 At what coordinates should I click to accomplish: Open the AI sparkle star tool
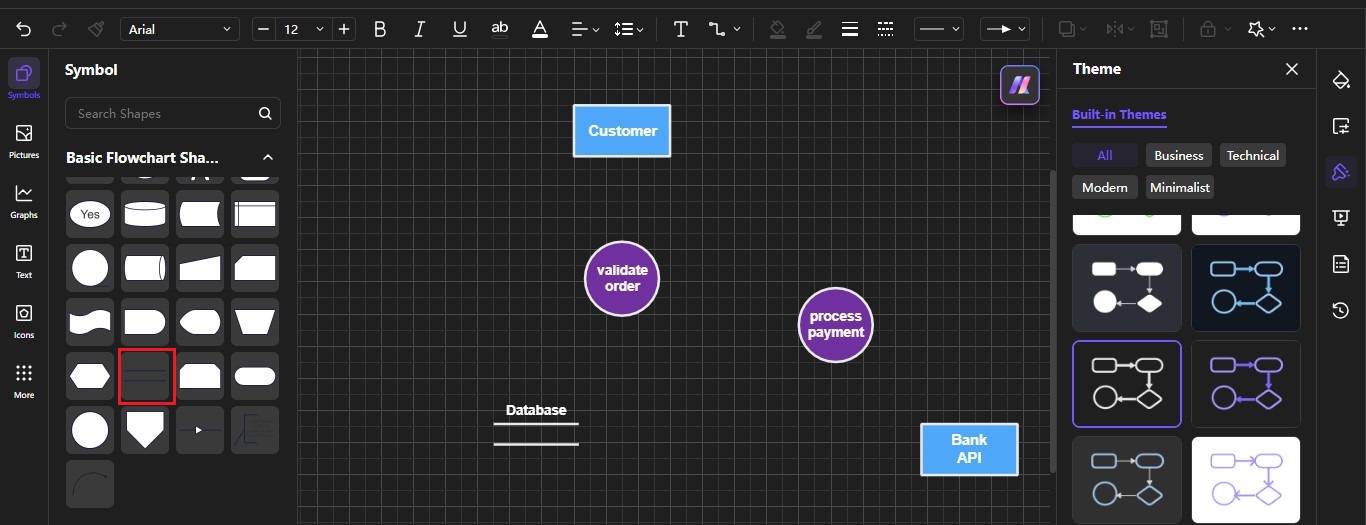(1262, 29)
